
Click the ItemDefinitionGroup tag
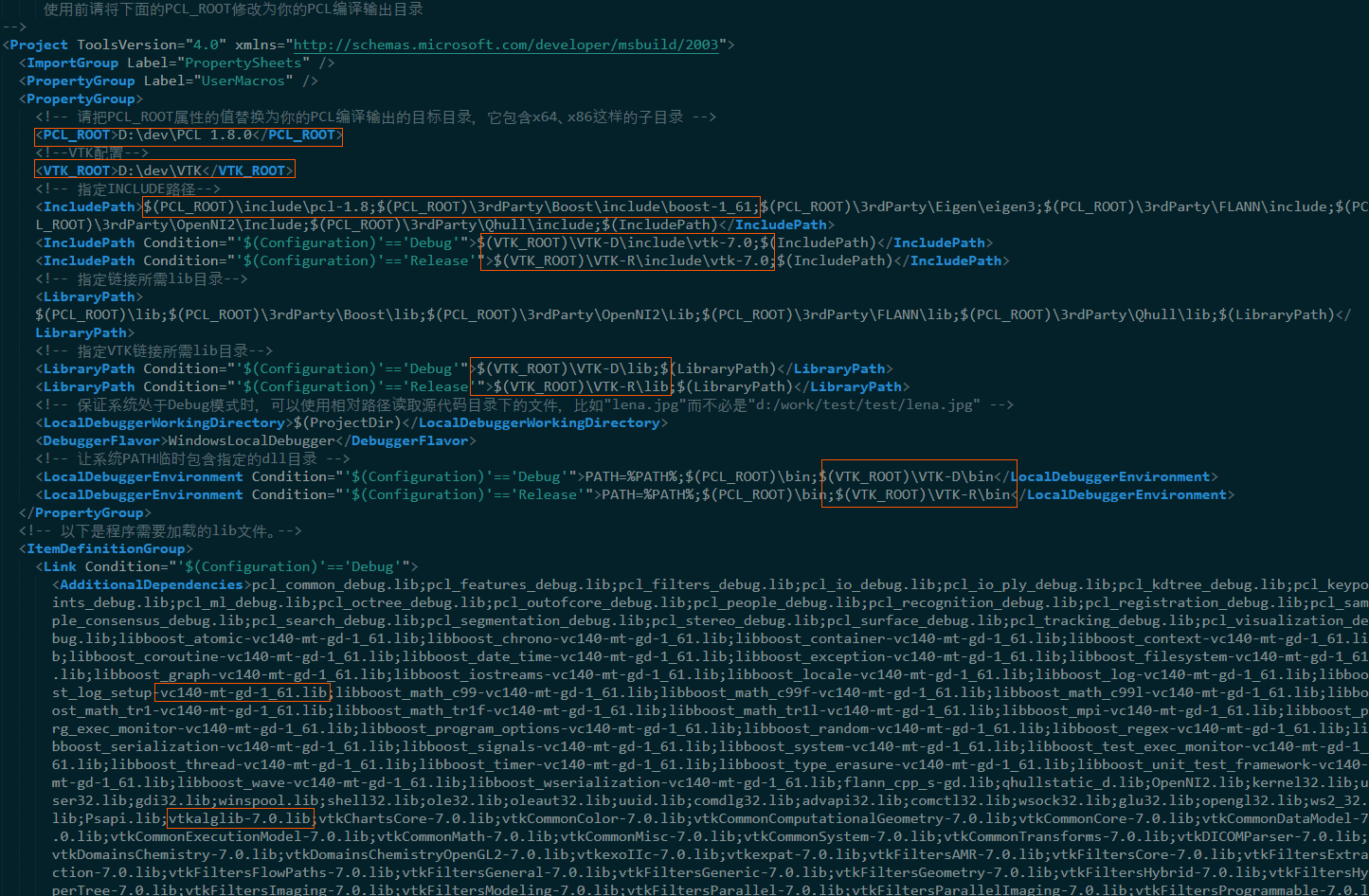click(106, 548)
